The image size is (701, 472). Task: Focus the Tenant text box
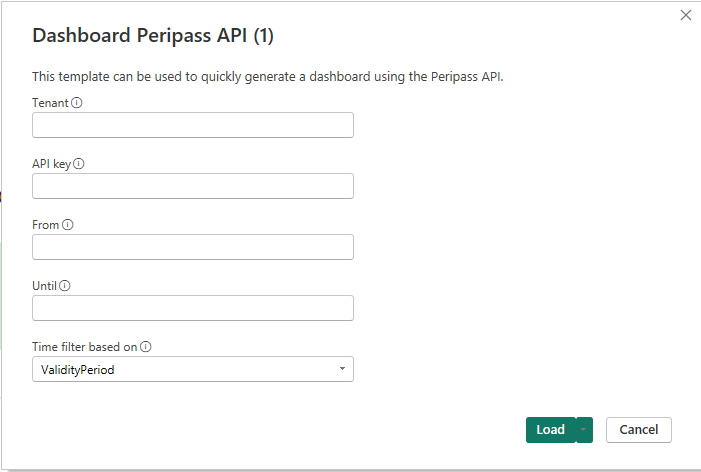click(x=193, y=125)
